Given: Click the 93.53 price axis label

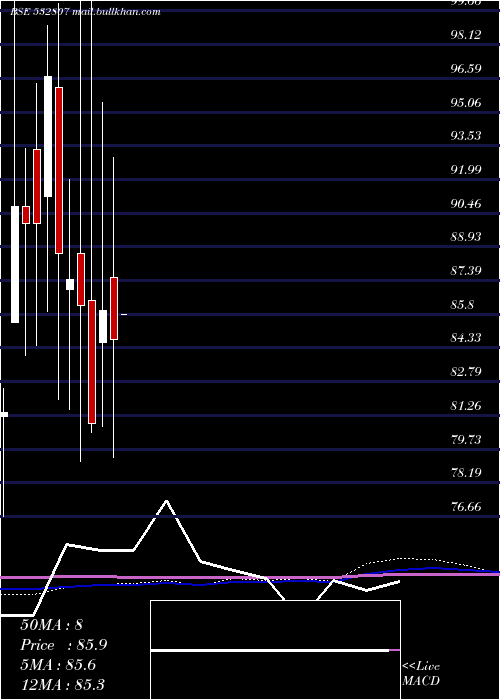Looking at the screenshot, I should coord(466,135).
